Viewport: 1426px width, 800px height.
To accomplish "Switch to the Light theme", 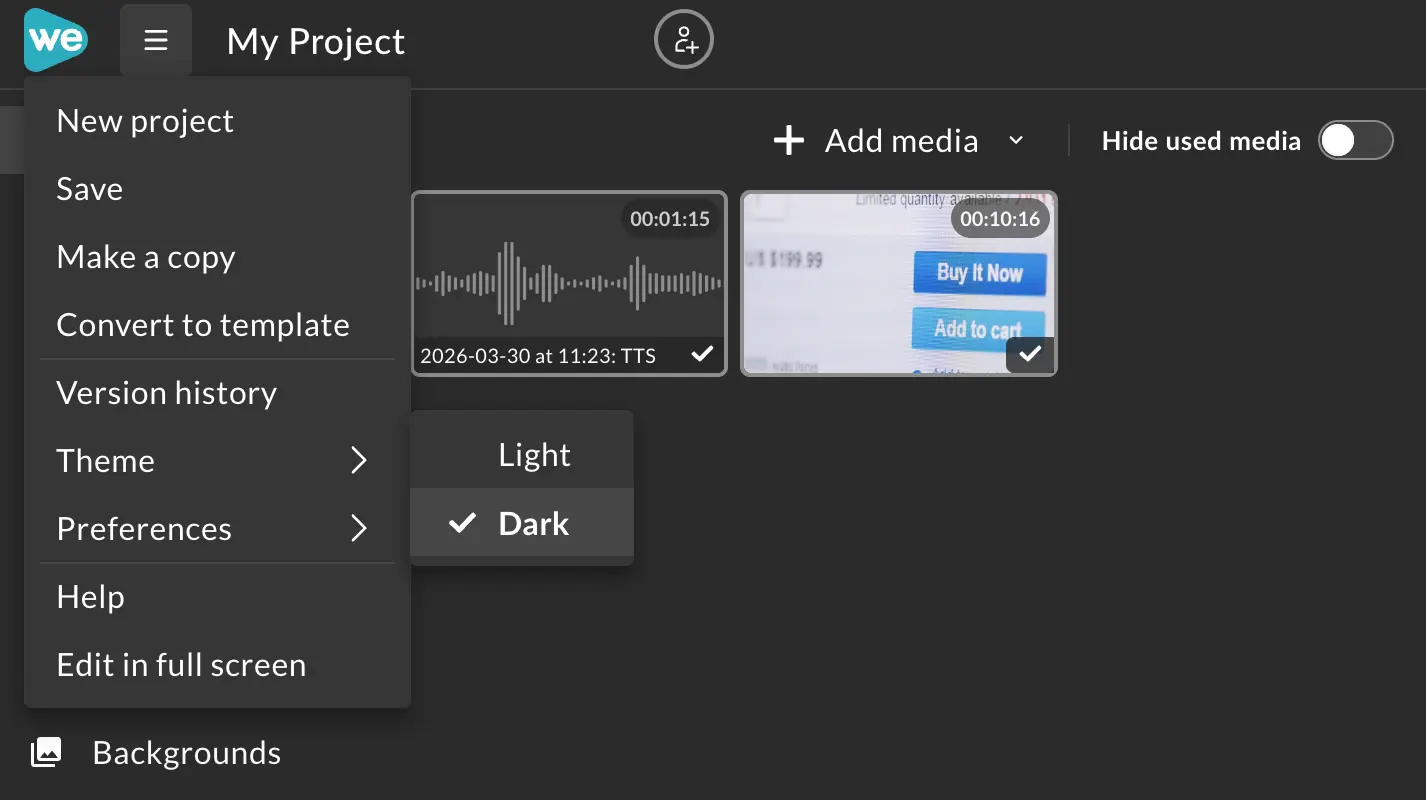I will [x=522, y=455].
